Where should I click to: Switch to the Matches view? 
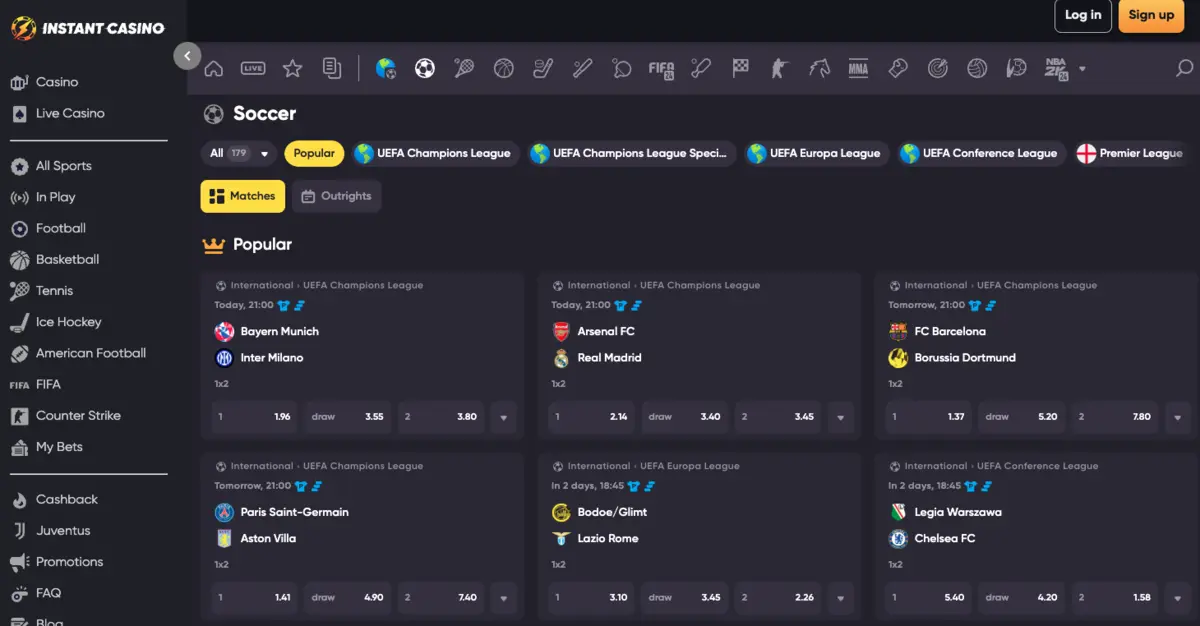[x=243, y=196]
